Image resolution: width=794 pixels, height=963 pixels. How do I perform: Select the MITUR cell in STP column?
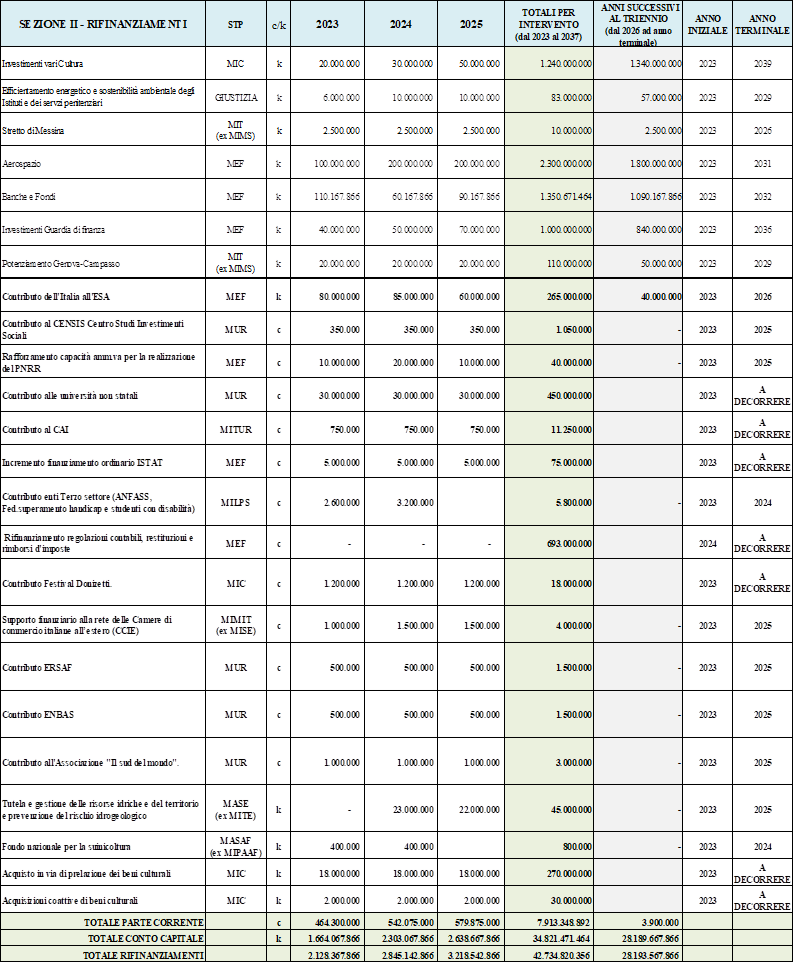point(235,429)
